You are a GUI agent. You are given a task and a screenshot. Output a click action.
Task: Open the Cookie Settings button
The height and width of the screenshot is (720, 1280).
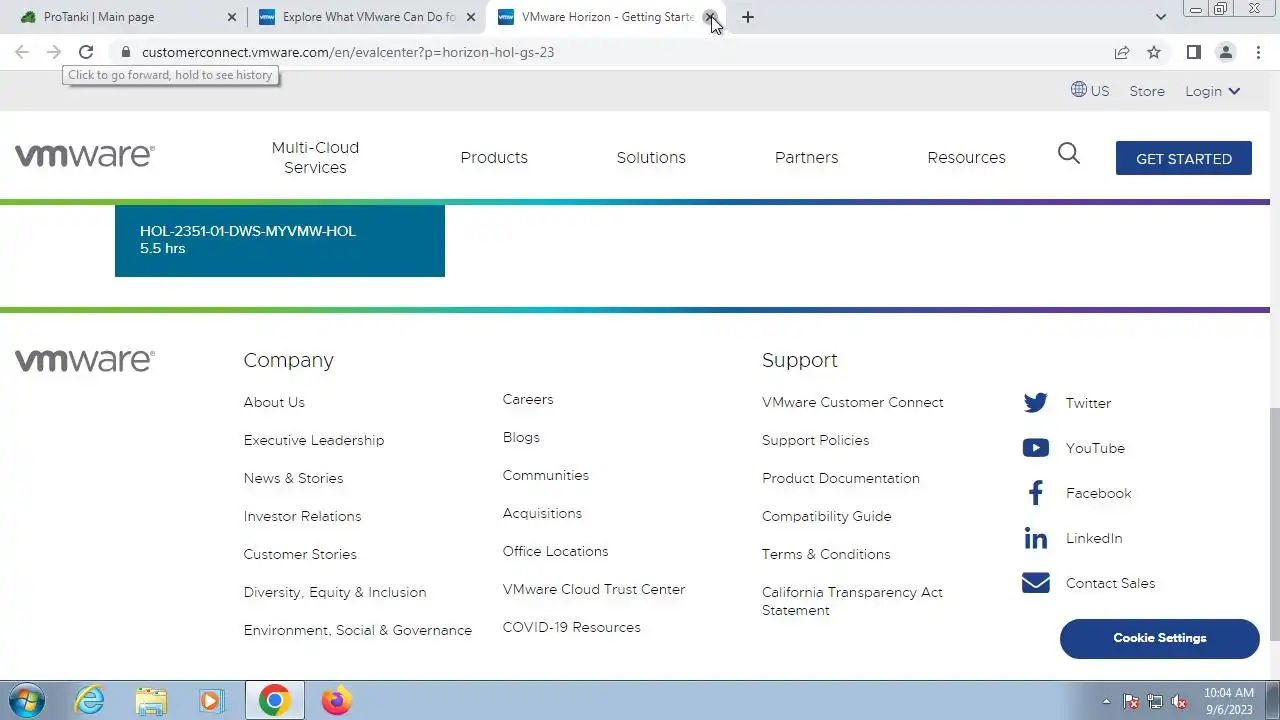pos(1160,638)
